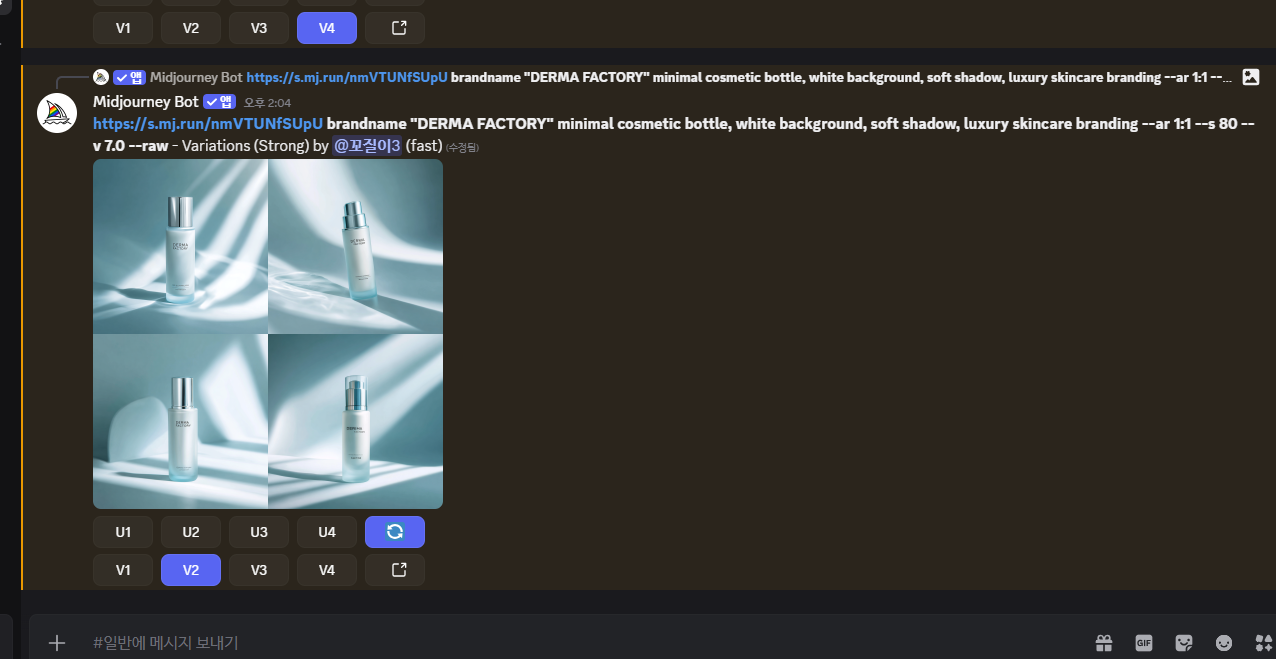Click the image attachment icon on the reply preview line
The width and height of the screenshot is (1276, 659).
(1250, 77)
